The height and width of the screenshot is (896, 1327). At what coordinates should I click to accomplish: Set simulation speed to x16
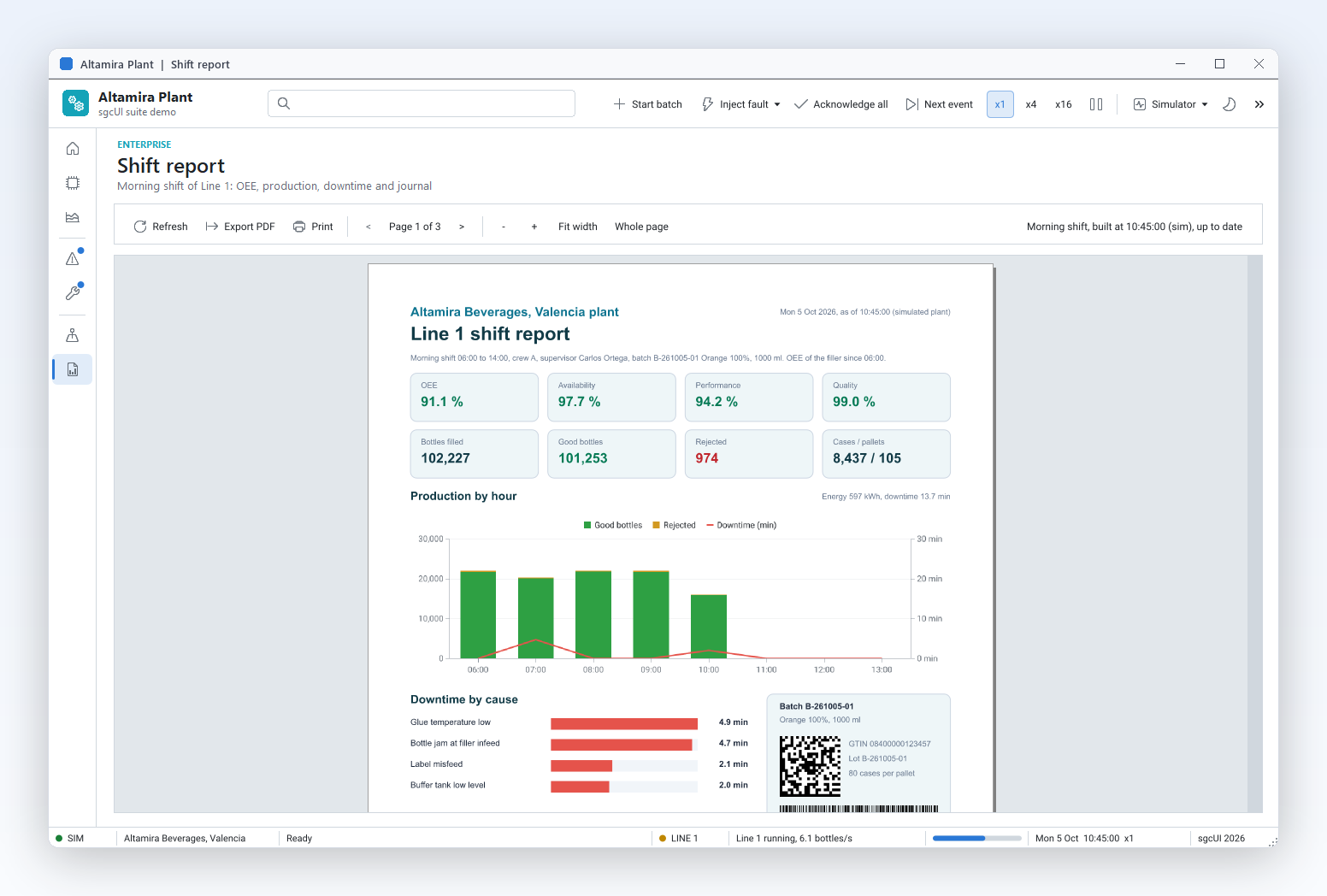(x=1063, y=104)
